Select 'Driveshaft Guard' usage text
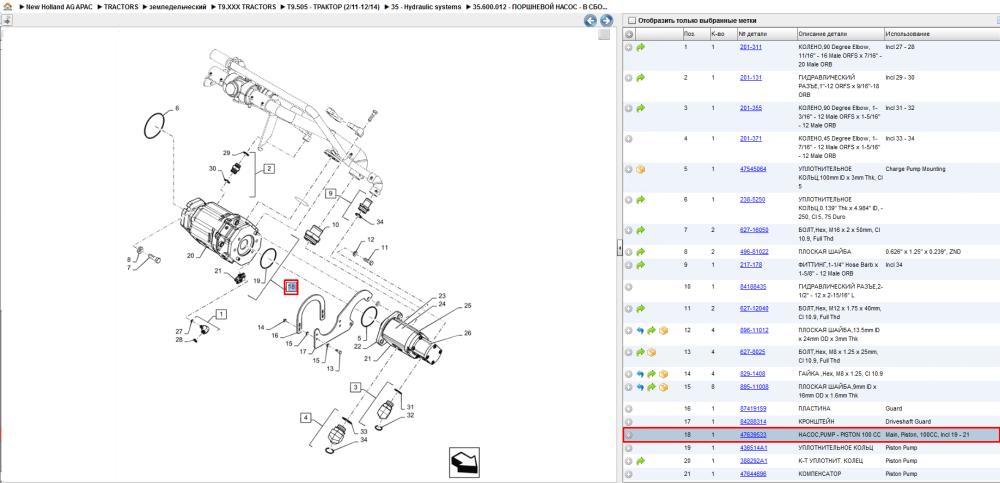 point(907,422)
